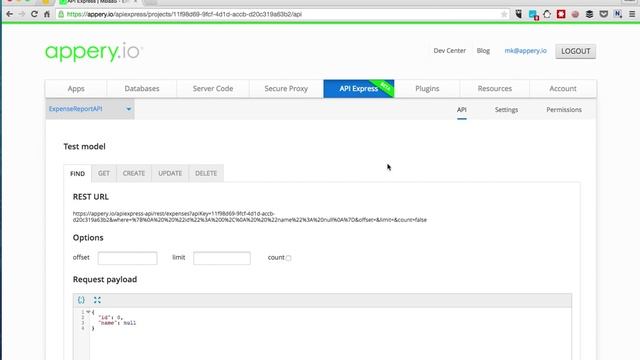Open the Account tab
This screenshot has width=640, height=360.
pyautogui.click(x=563, y=89)
